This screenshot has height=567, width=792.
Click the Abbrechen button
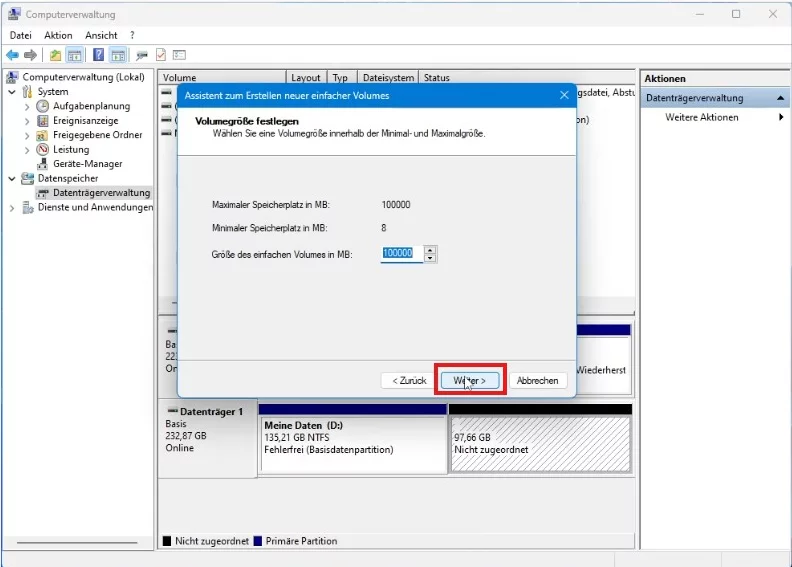click(537, 381)
